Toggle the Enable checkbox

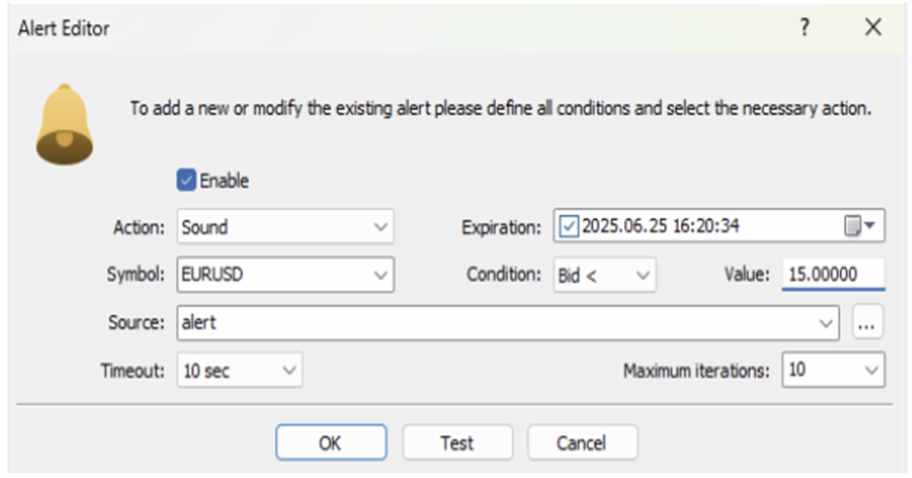(186, 181)
